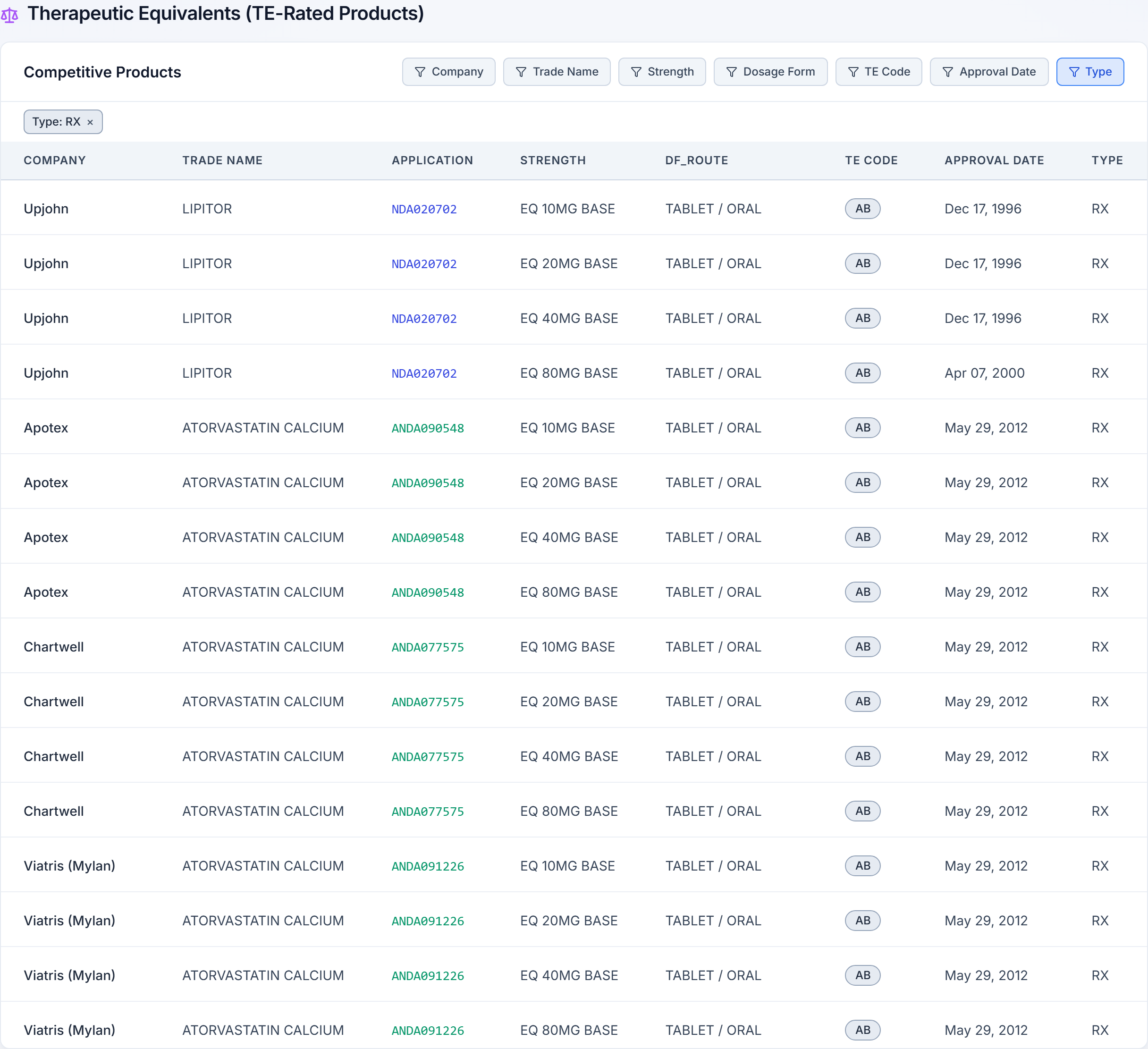Sort by the Strength column header
This screenshot has width=1148, height=1049.
pyautogui.click(x=553, y=161)
